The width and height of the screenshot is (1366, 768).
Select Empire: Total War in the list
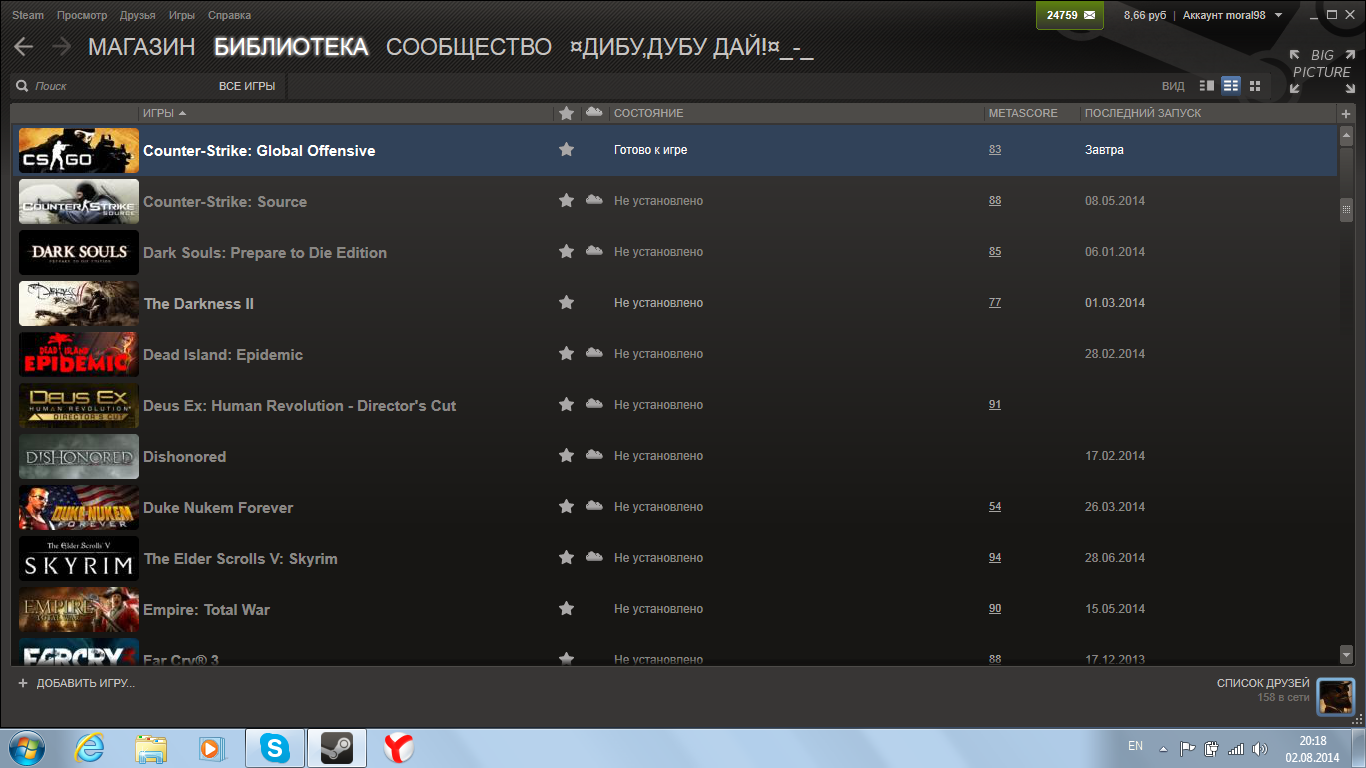pos(675,609)
